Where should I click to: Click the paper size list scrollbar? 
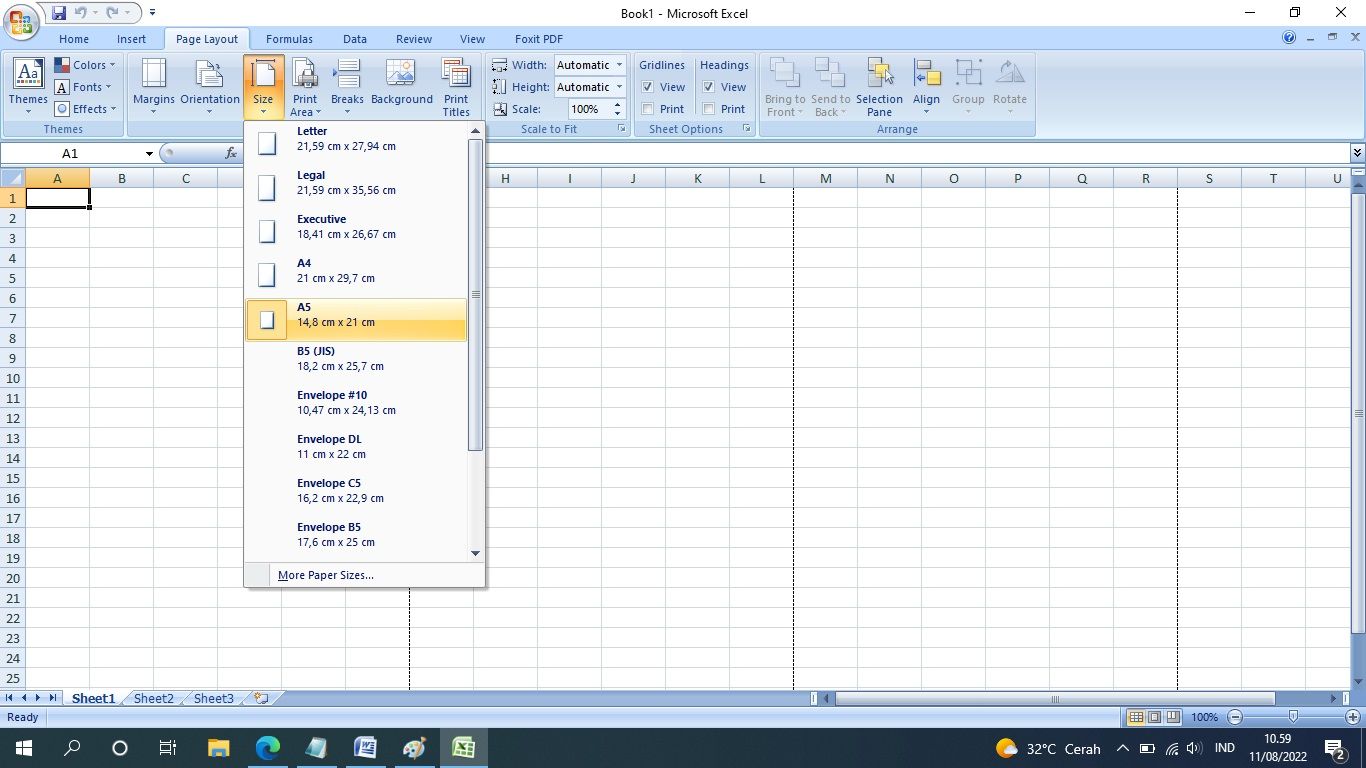point(475,295)
